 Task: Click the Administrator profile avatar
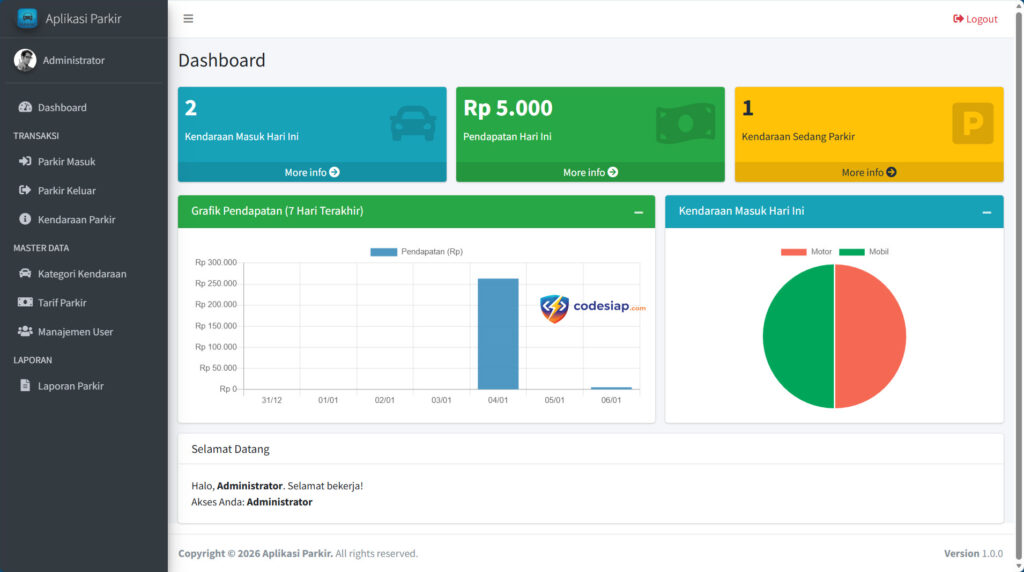tap(25, 60)
